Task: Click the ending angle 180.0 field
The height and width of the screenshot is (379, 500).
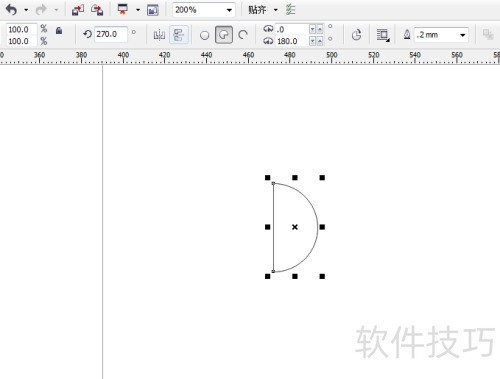Action: (292, 41)
